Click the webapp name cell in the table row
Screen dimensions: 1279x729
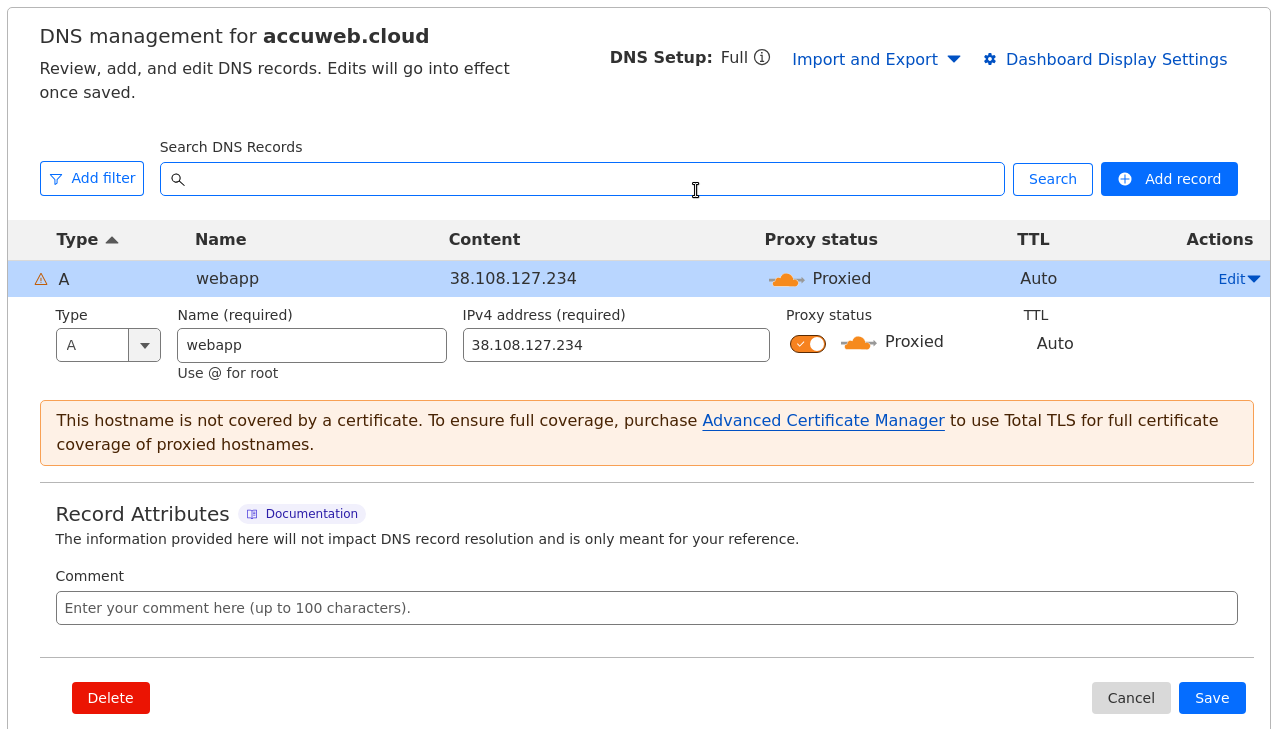coord(227,279)
